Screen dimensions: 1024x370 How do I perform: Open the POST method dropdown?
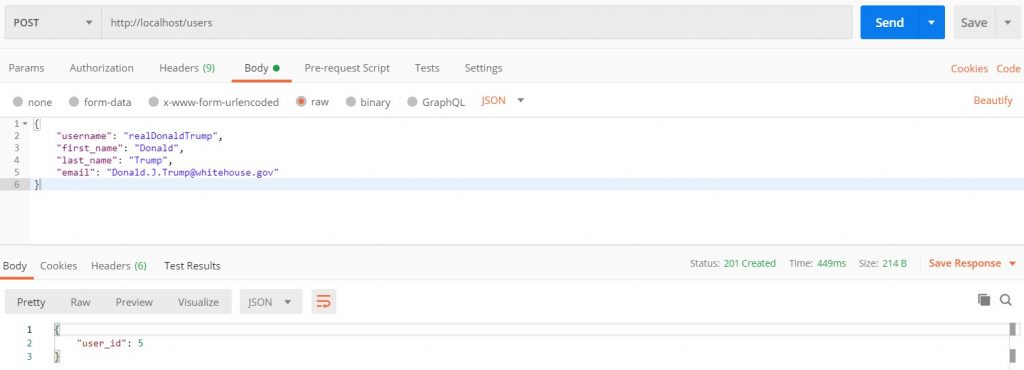53,22
